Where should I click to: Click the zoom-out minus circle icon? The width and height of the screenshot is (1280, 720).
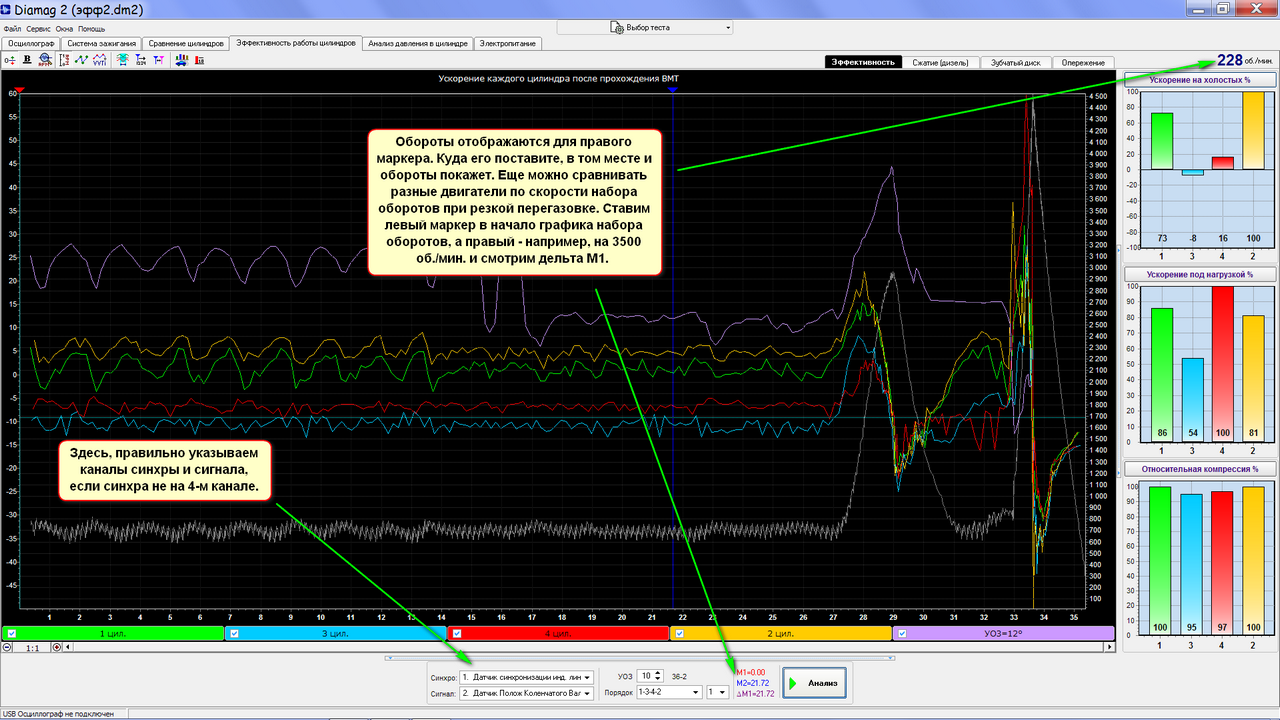8,647
